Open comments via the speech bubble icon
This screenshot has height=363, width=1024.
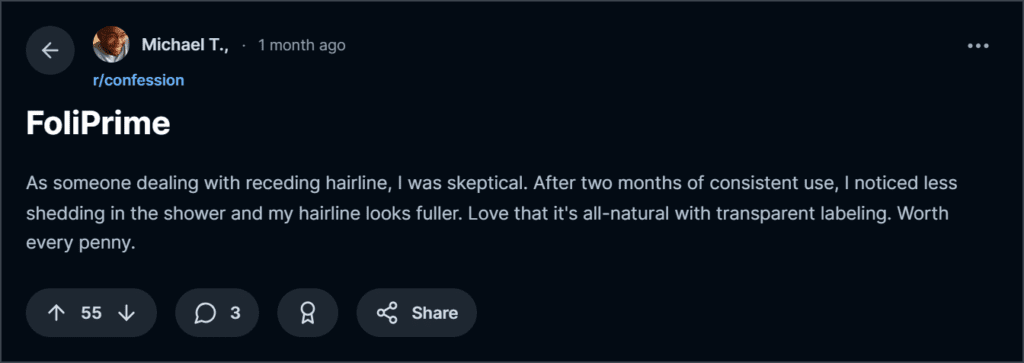click(x=205, y=313)
